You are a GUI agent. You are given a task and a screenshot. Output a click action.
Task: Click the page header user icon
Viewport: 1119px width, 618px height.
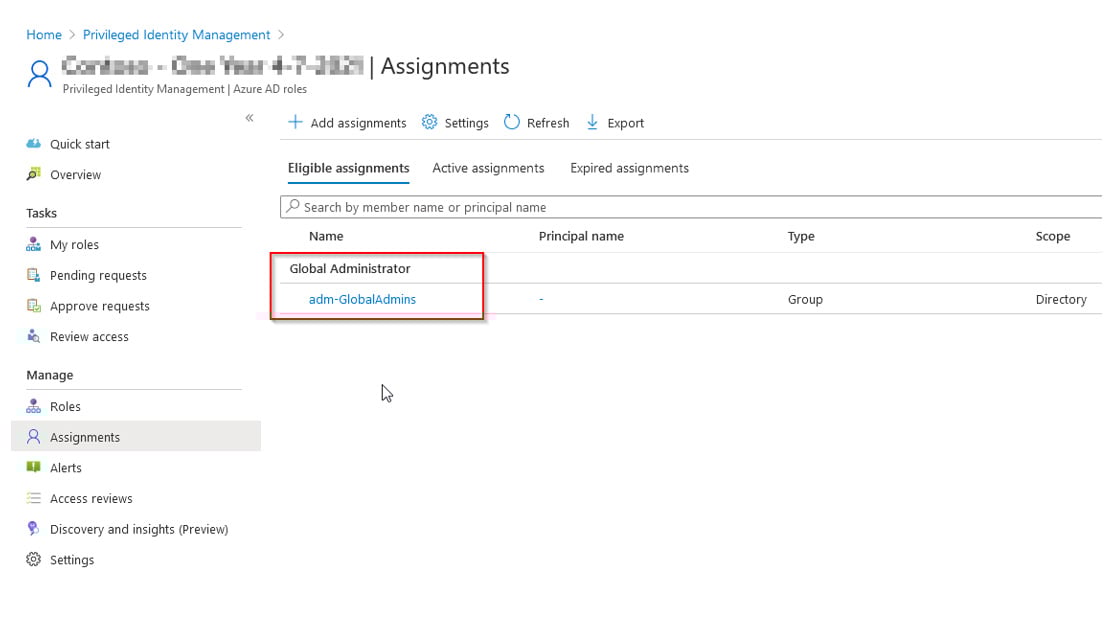(40, 74)
